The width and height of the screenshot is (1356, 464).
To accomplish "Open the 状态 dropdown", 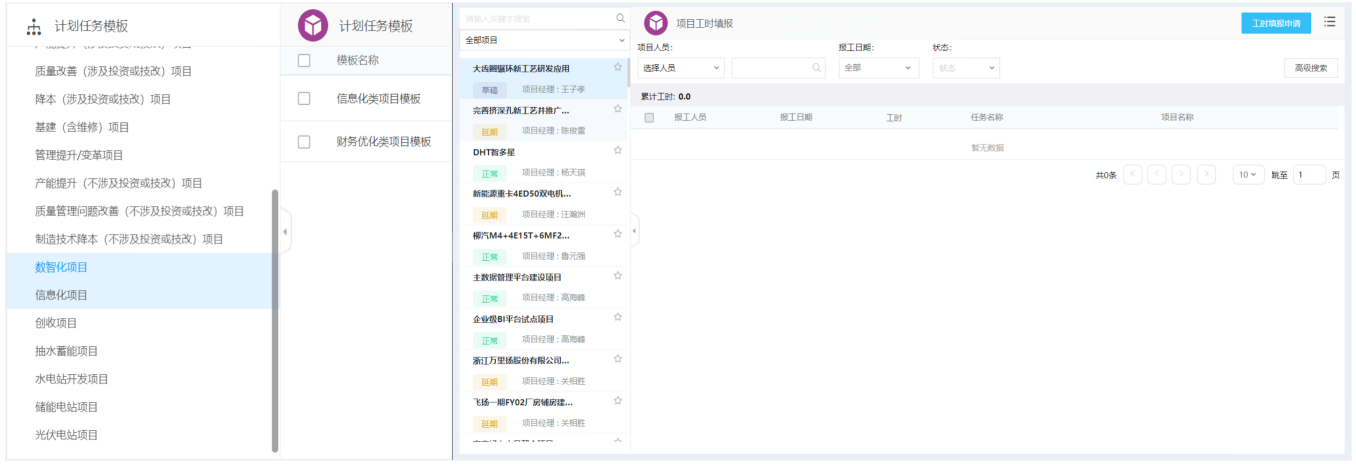I will pos(966,68).
